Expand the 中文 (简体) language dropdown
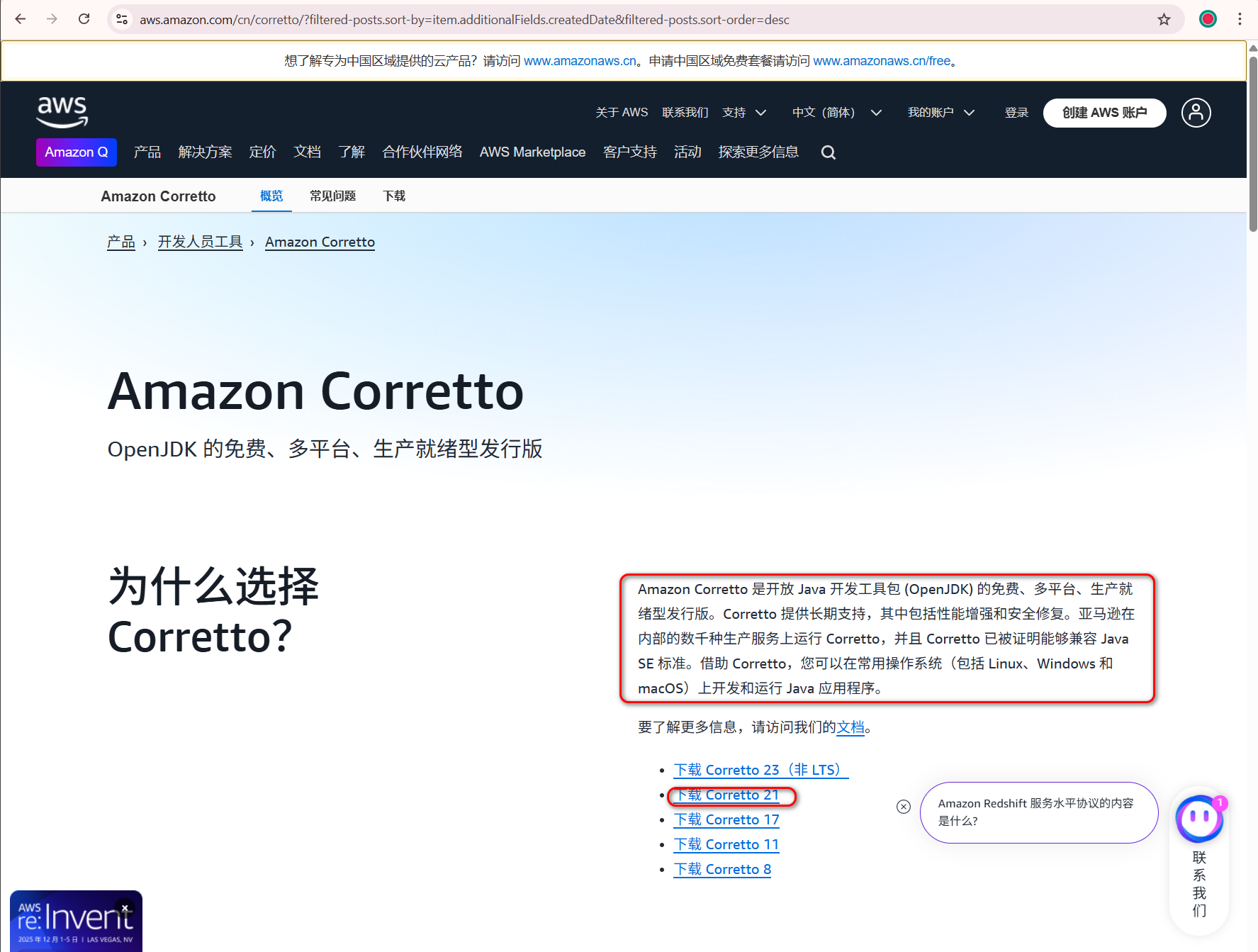The image size is (1258, 952). 836,113
